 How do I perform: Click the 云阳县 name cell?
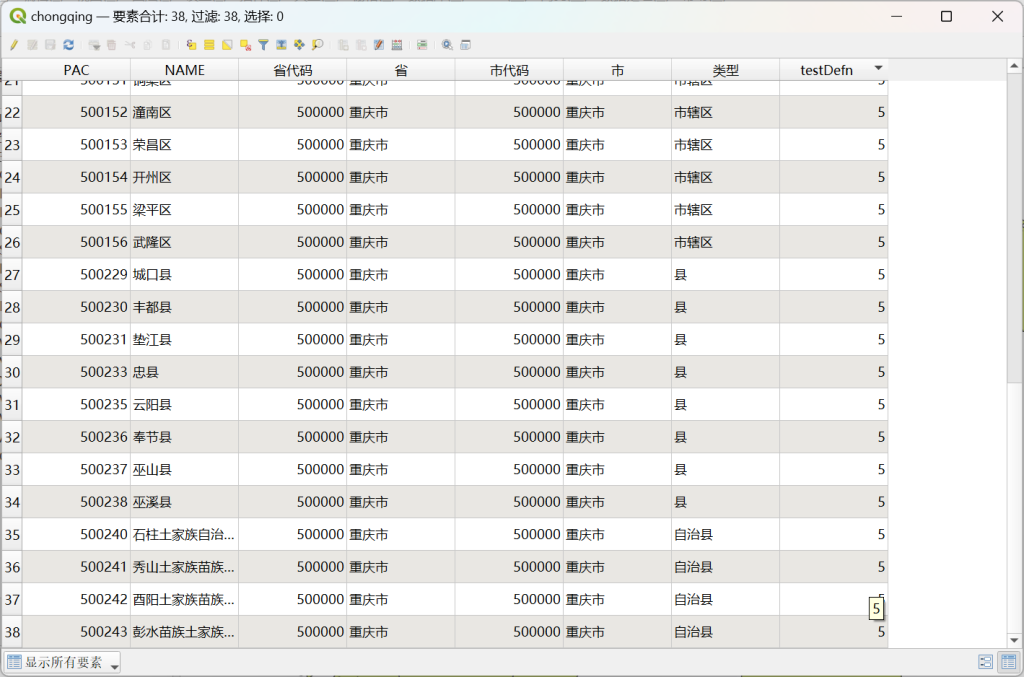(185, 405)
